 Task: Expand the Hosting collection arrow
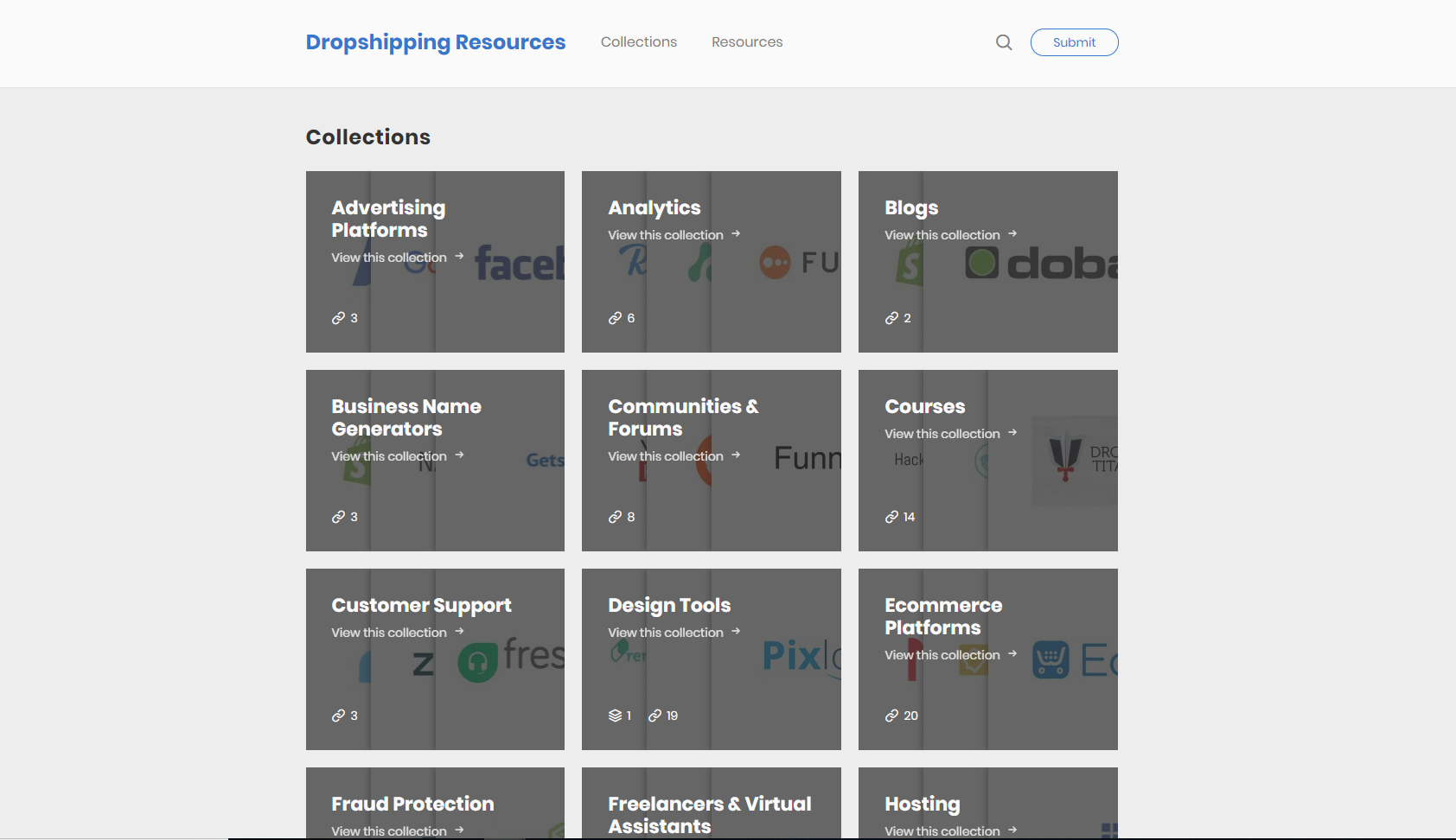pyautogui.click(x=1013, y=830)
